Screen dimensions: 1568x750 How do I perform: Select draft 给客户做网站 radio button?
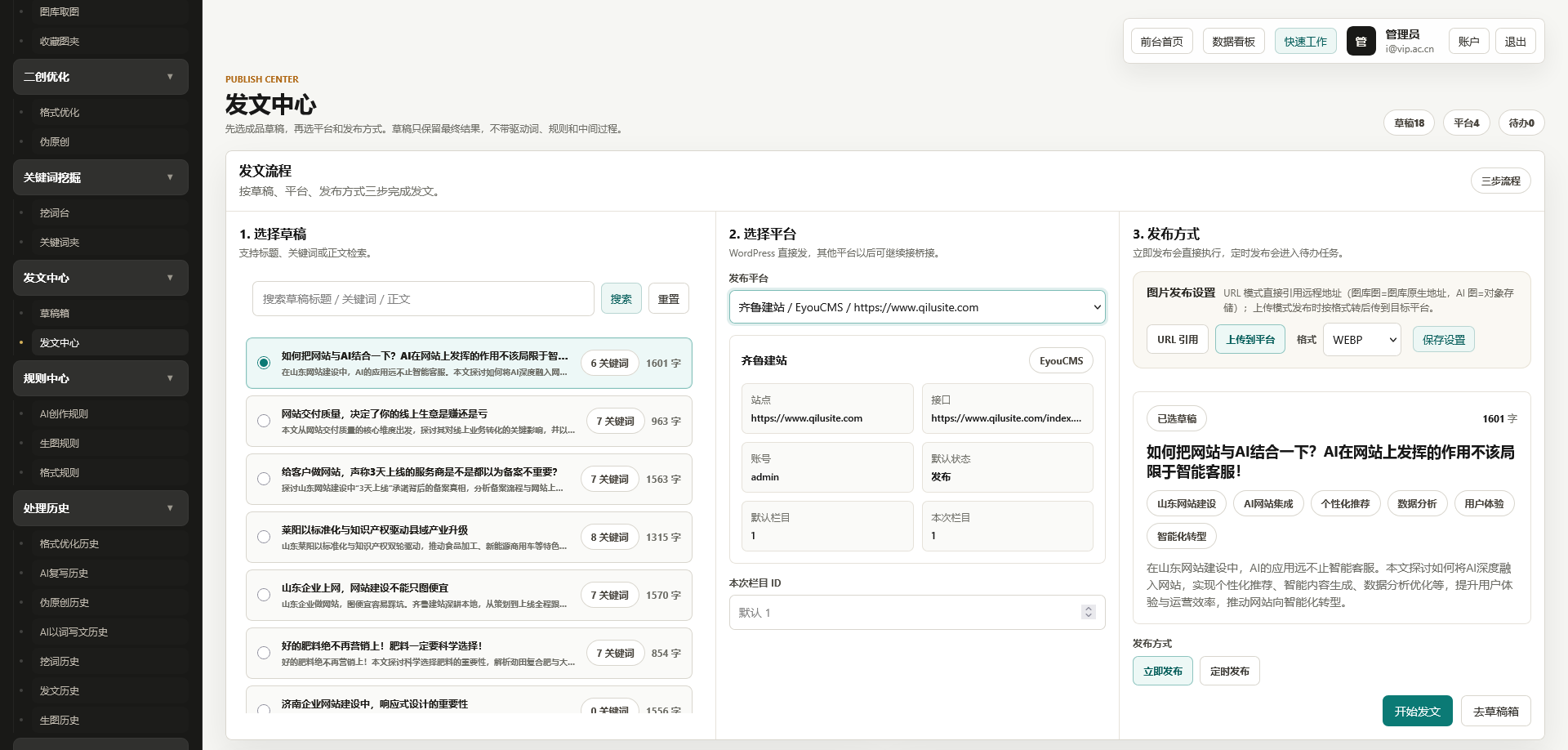(x=264, y=479)
